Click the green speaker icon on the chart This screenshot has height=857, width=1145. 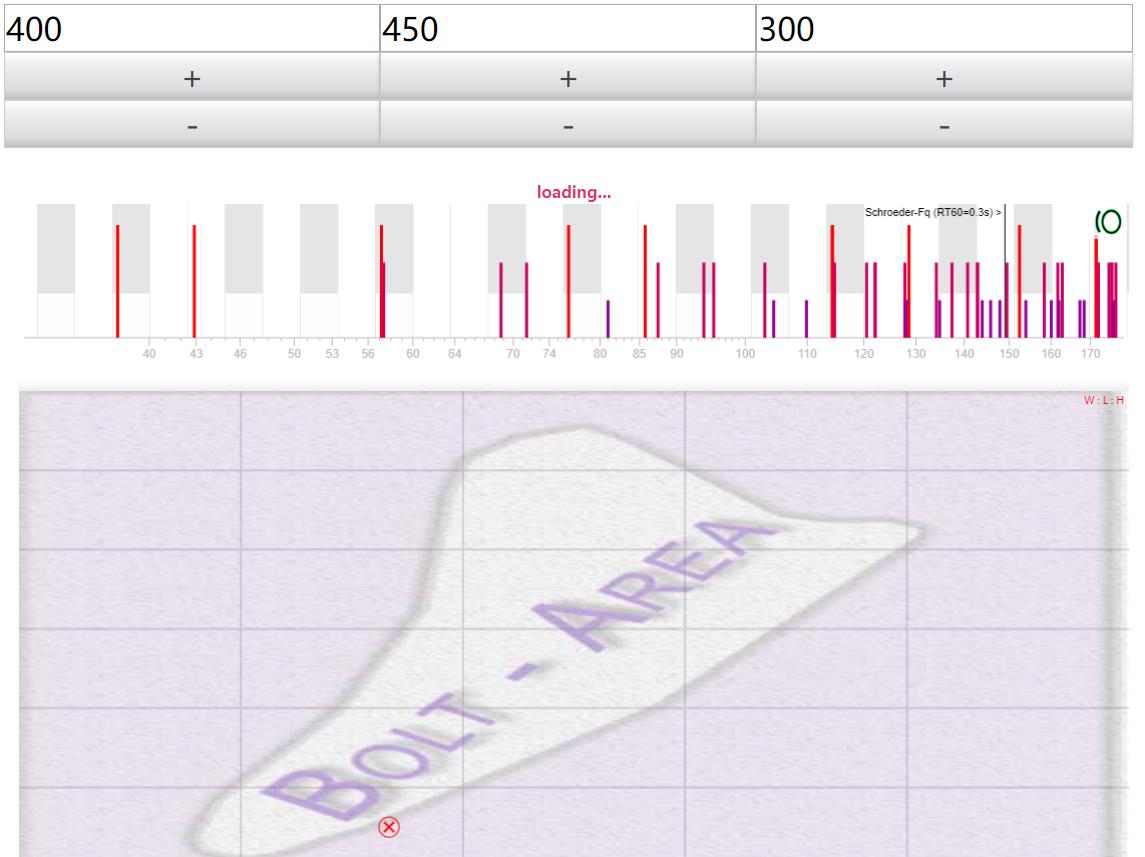coord(1108,222)
